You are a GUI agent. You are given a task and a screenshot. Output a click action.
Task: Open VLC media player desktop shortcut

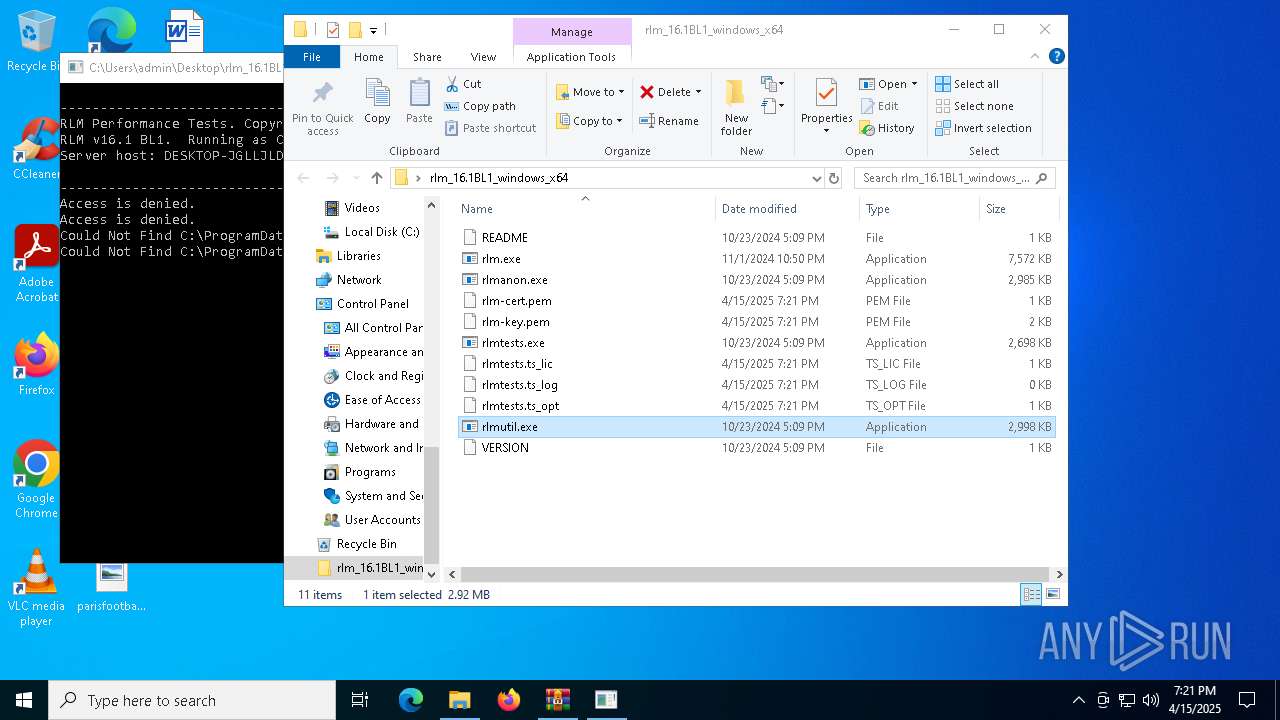pos(36,588)
